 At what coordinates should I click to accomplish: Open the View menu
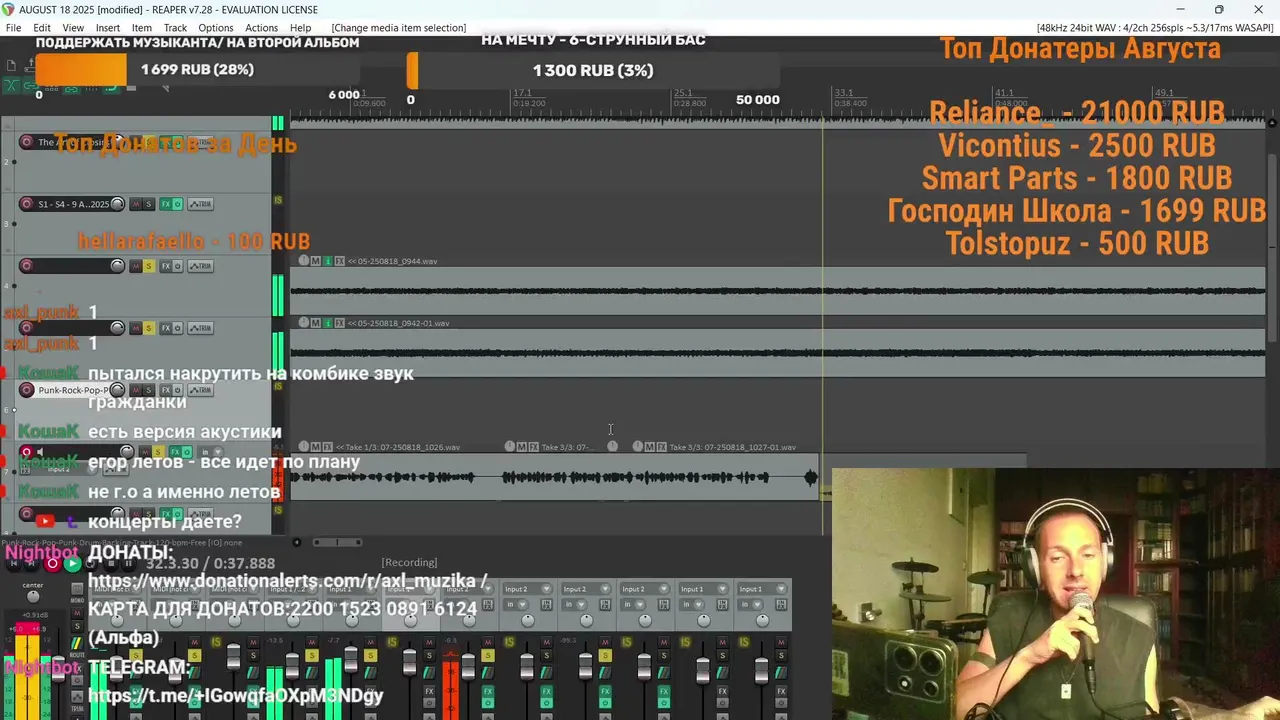(x=73, y=28)
